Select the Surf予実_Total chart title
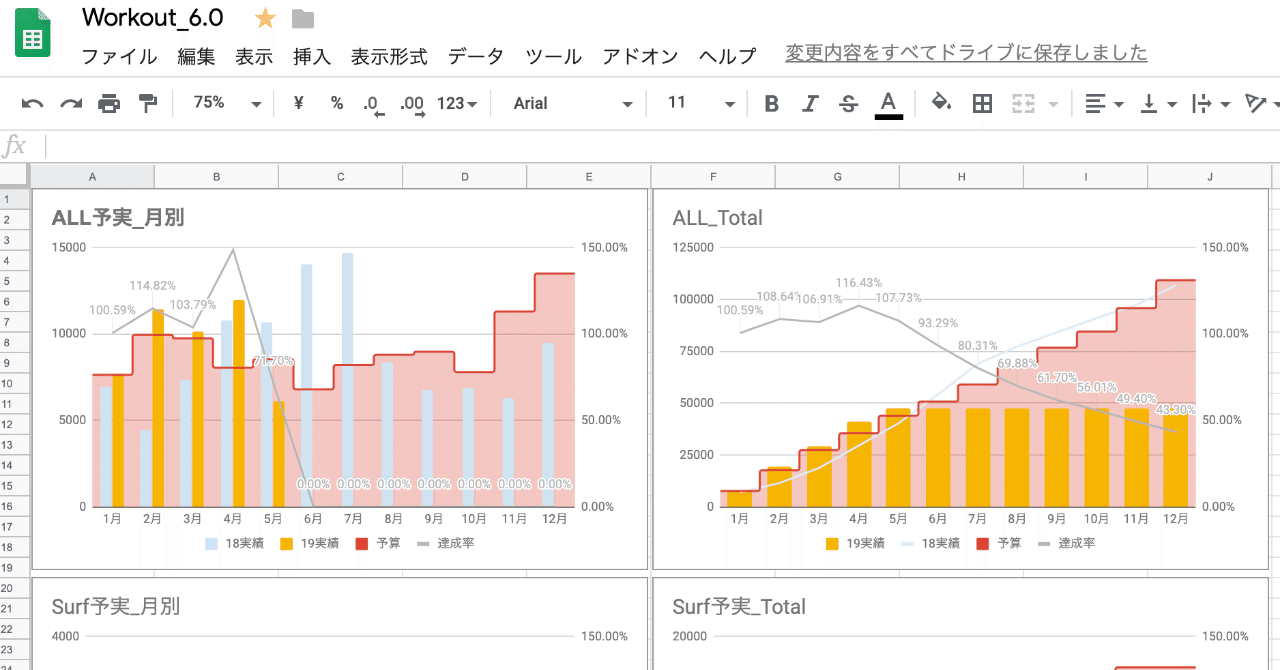1280x670 pixels. [x=739, y=606]
